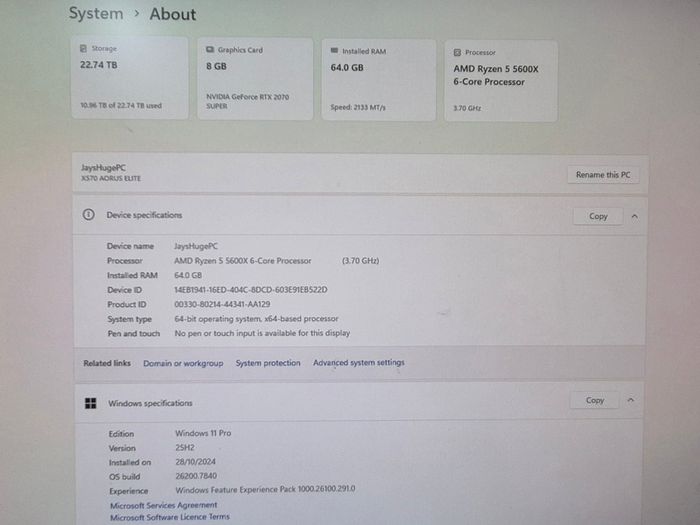Select the 25H2 version value
700x525 pixels.
[185, 447]
